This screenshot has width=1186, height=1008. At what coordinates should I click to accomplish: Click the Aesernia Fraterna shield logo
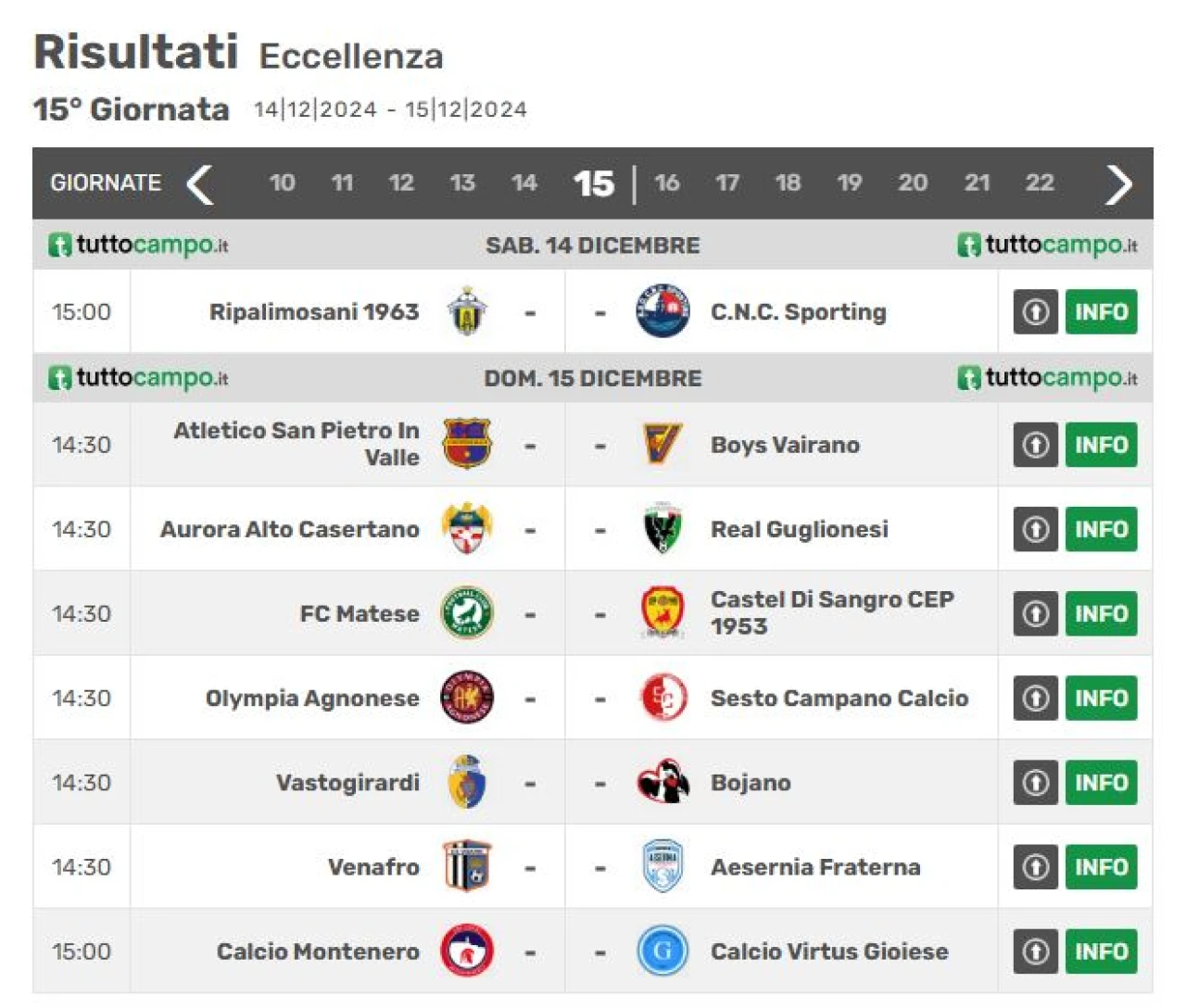coord(662,866)
